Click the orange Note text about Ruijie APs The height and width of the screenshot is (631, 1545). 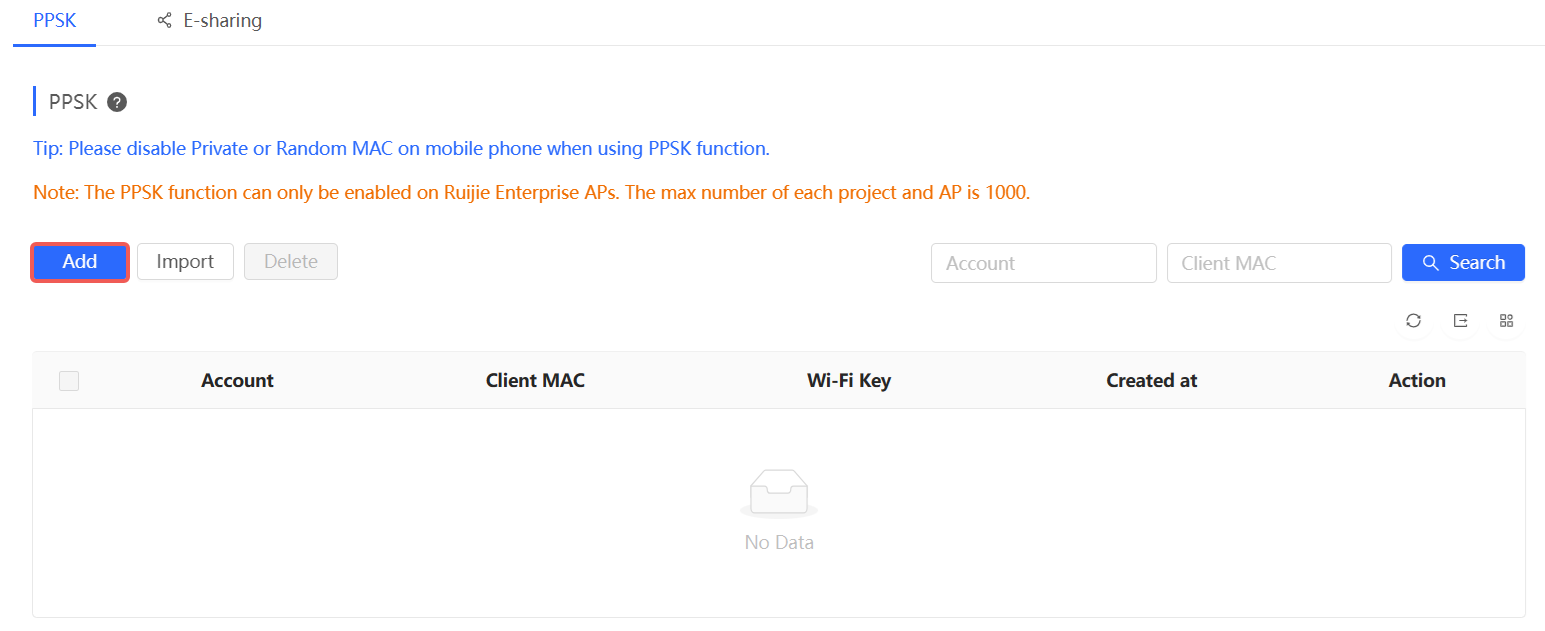coord(531,193)
